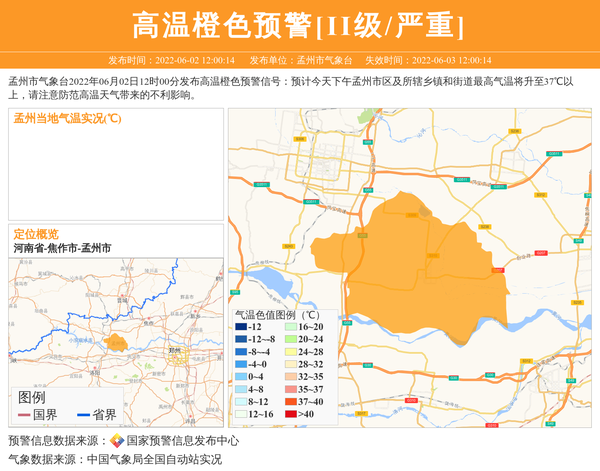This screenshot has height=471, width=600.
Task: Click the 郑州 city label on overview map
Action: tap(175, 350)
